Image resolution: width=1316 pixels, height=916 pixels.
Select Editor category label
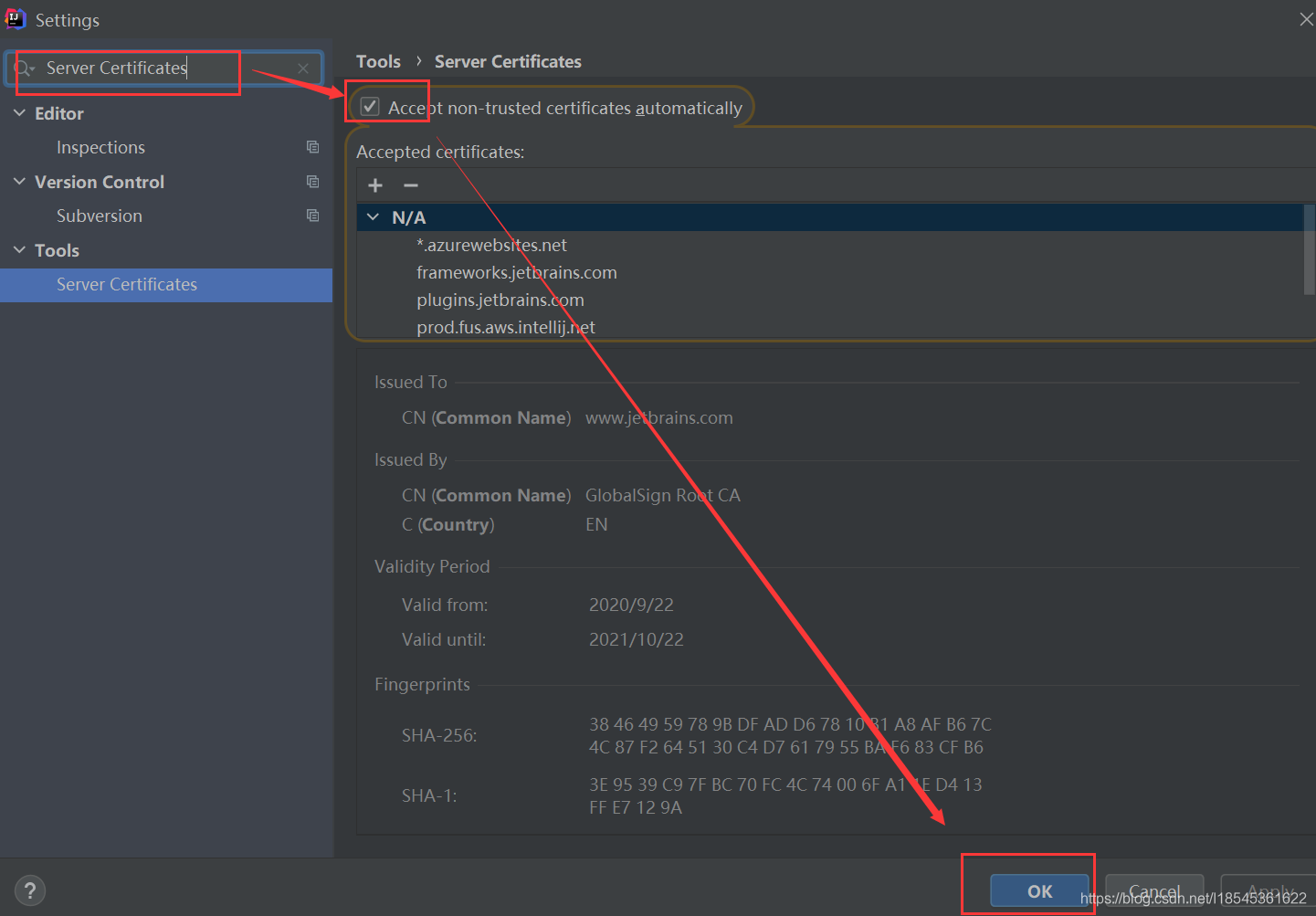tap(59, 113)
